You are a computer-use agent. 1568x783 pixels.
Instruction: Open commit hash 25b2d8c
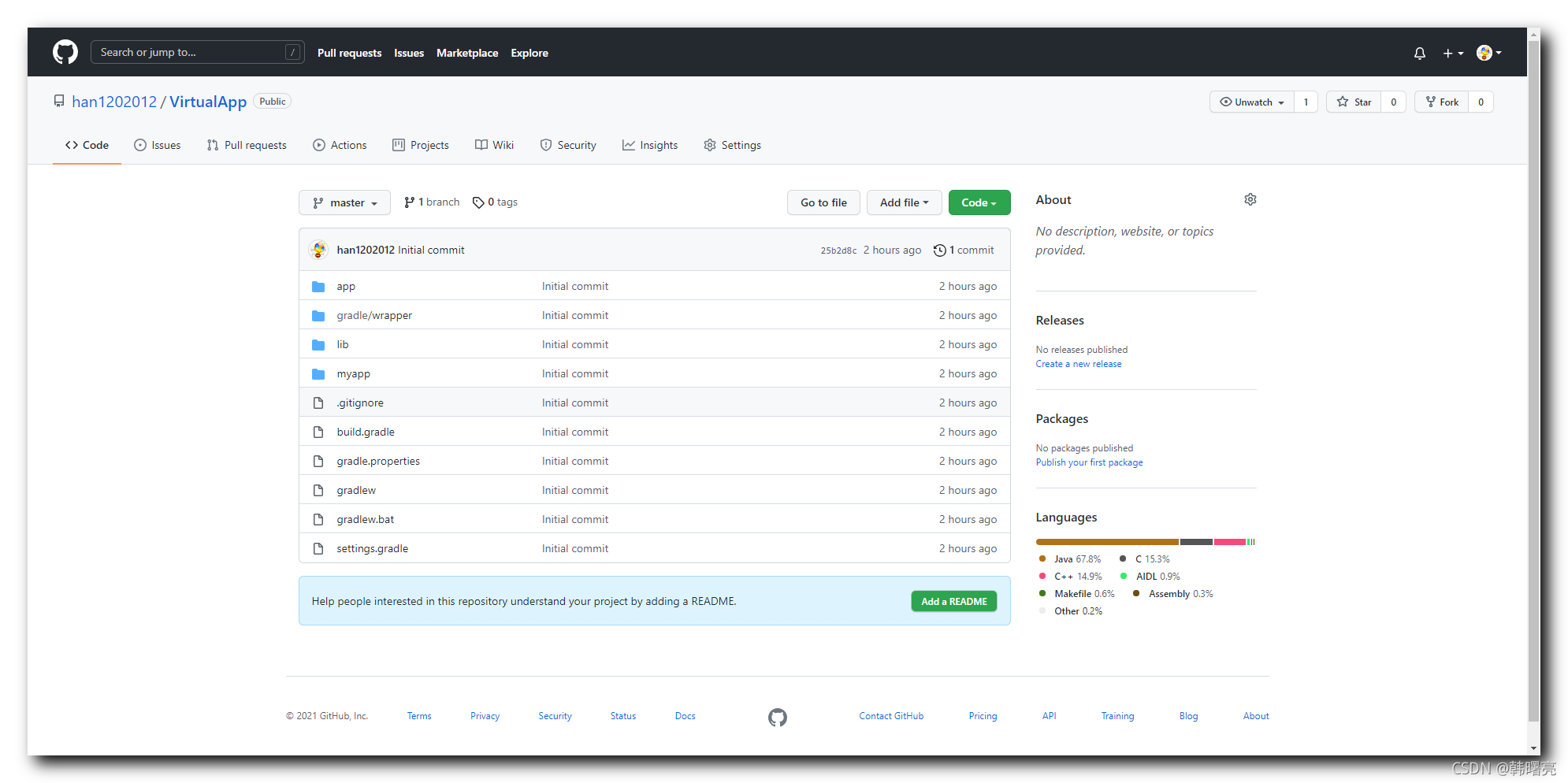(838, 250)
